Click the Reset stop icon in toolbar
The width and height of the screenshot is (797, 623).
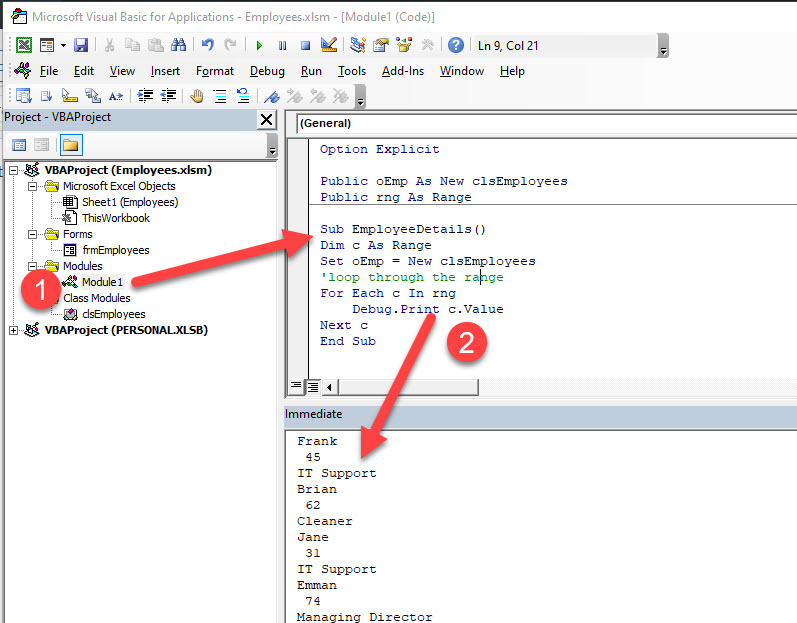305,45
